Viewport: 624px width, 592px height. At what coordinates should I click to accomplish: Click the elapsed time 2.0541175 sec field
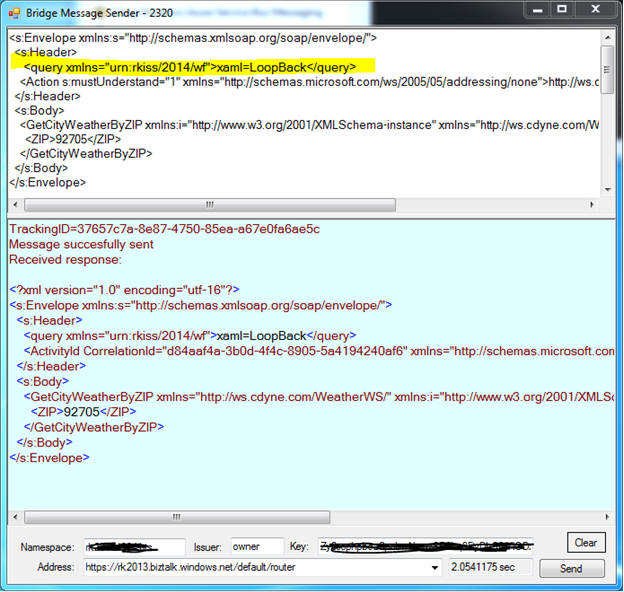point(490,567)
